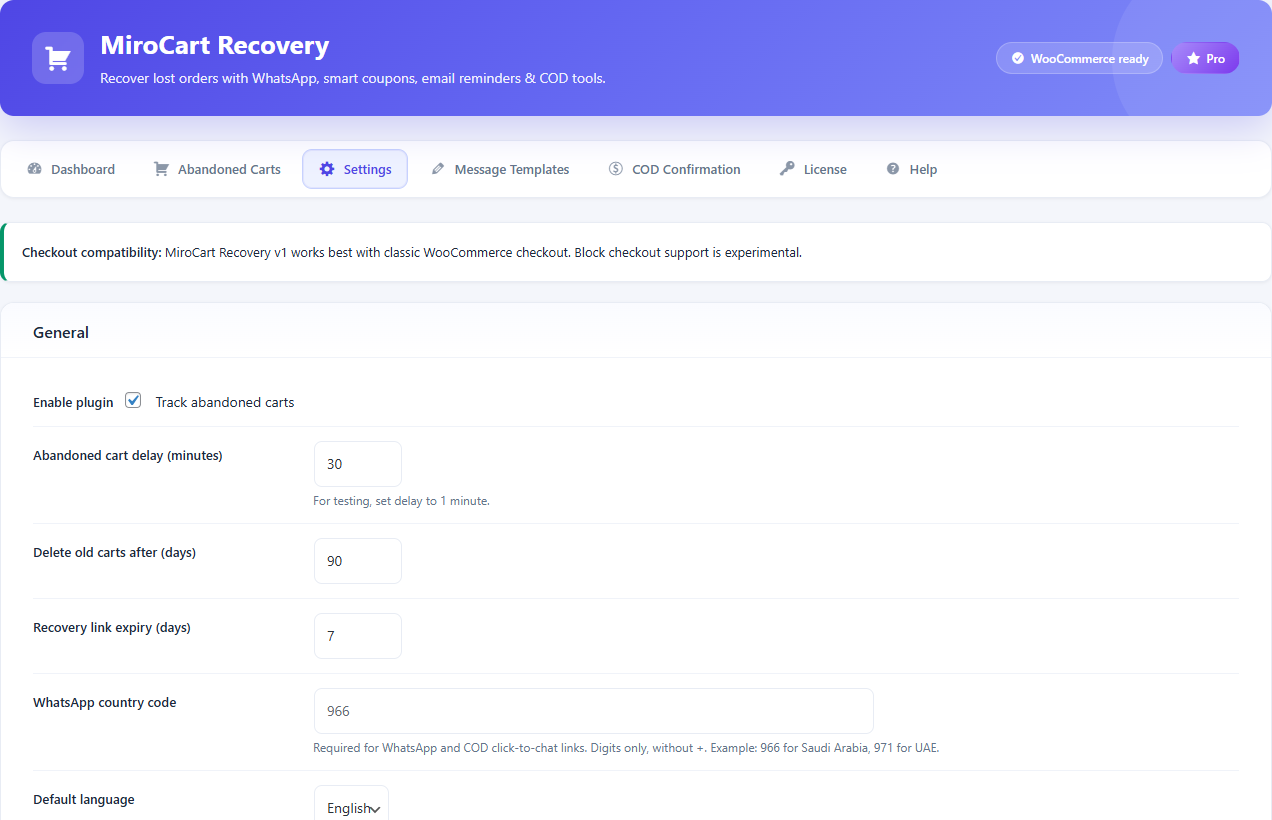Switch to the License tab
The height and width of the screenshot is (820, 1272).
814,169
